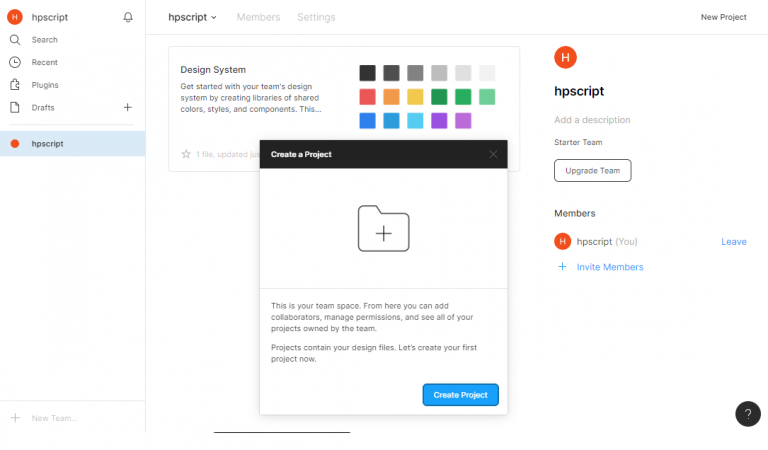
Task: Click the folder plus icon in dialog
Action: pyautogui.click(x=383, y=229)
